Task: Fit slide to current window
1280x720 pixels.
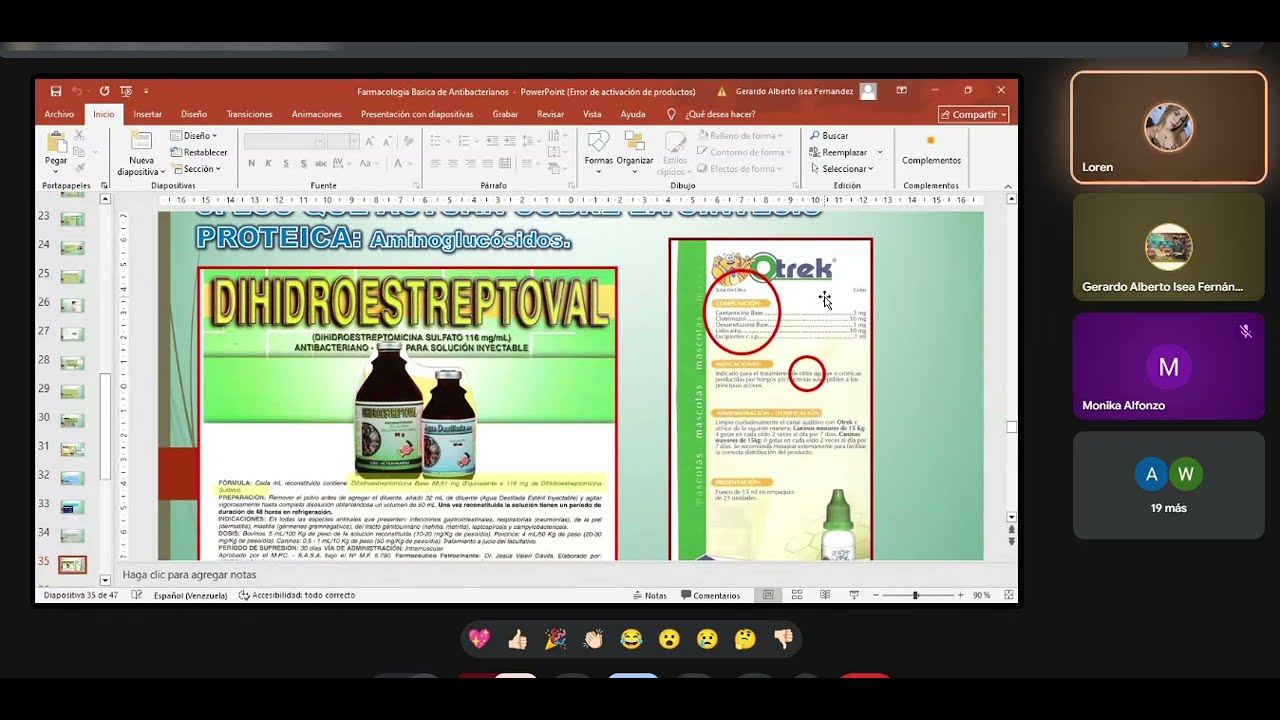Action: 1009,595
